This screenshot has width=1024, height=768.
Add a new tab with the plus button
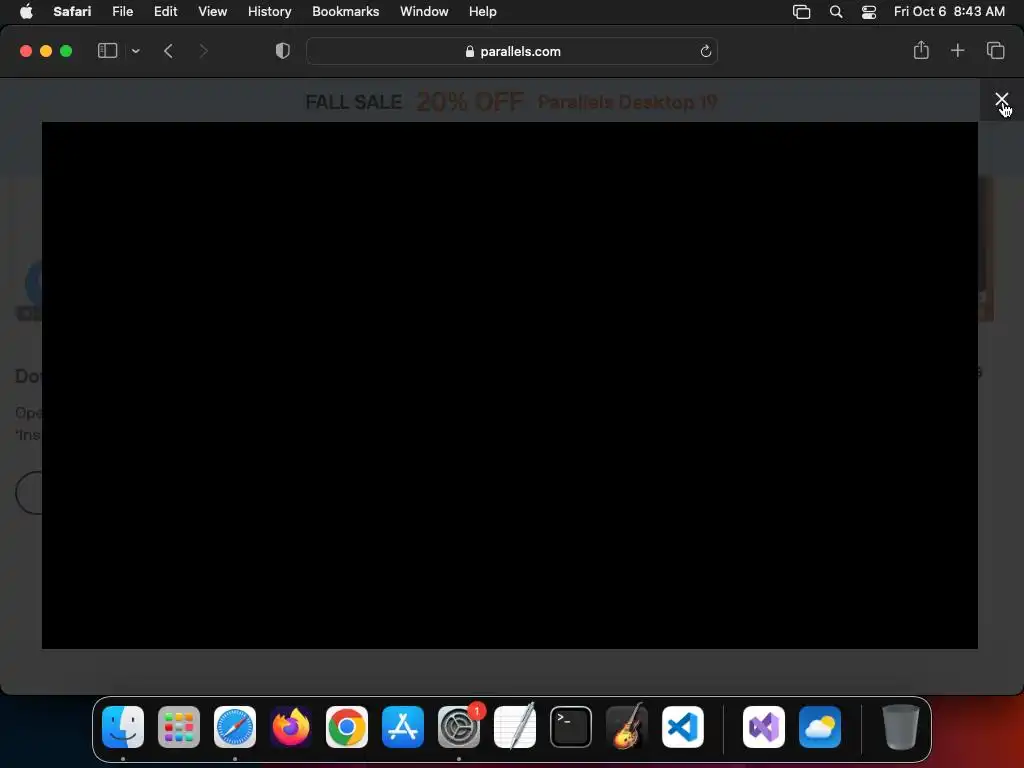(957, 50)
